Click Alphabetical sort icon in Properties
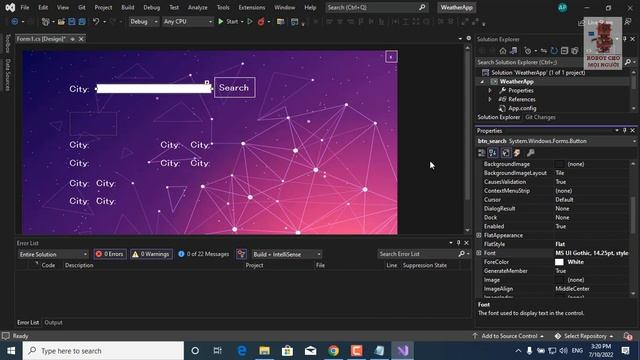The image size is (640, 360). click(493, 153)
